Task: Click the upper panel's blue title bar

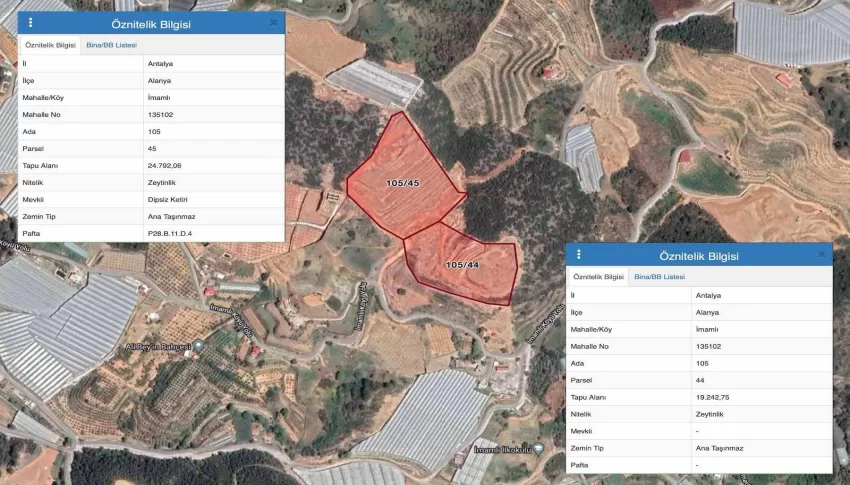Action: click(151, 23)
